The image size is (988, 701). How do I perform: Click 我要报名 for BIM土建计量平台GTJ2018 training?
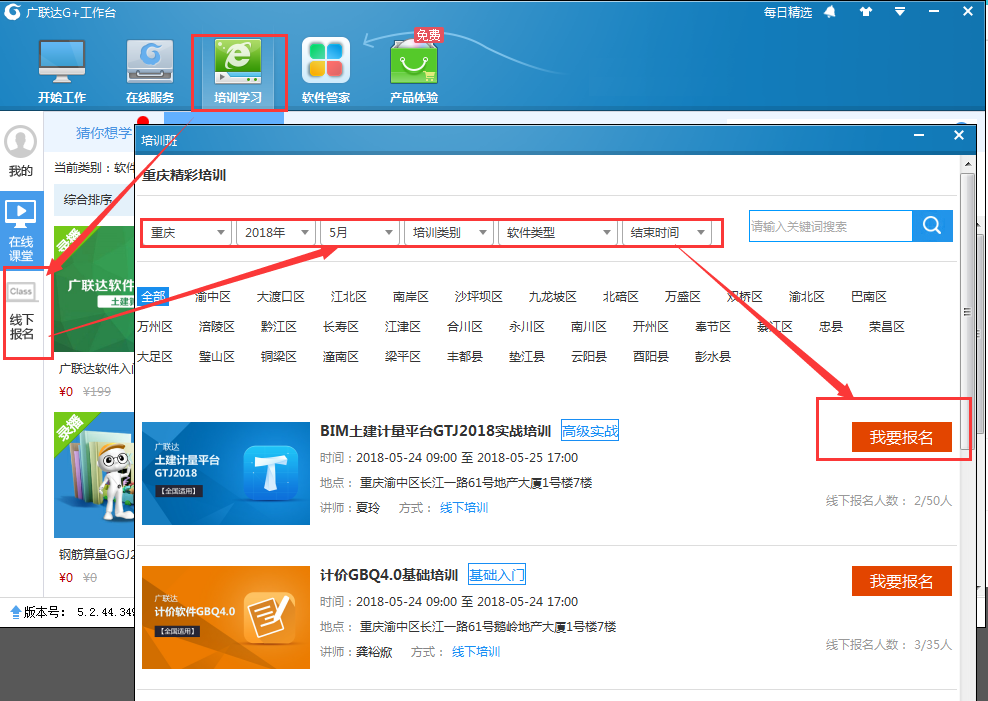pyautogui.click(x=902, y=437)
